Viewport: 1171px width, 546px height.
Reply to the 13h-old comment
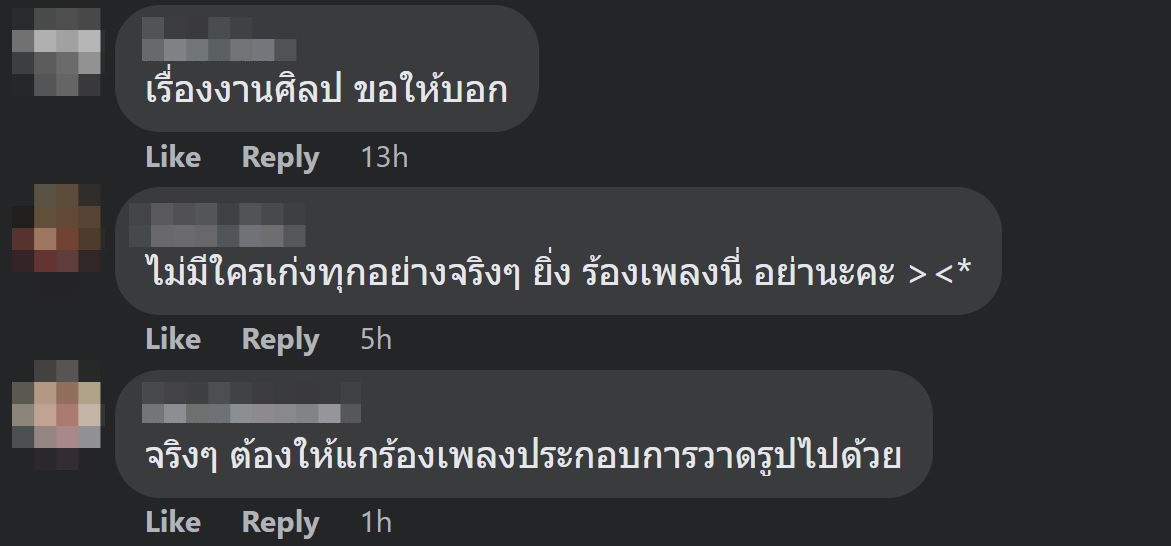tap(280, 157)
